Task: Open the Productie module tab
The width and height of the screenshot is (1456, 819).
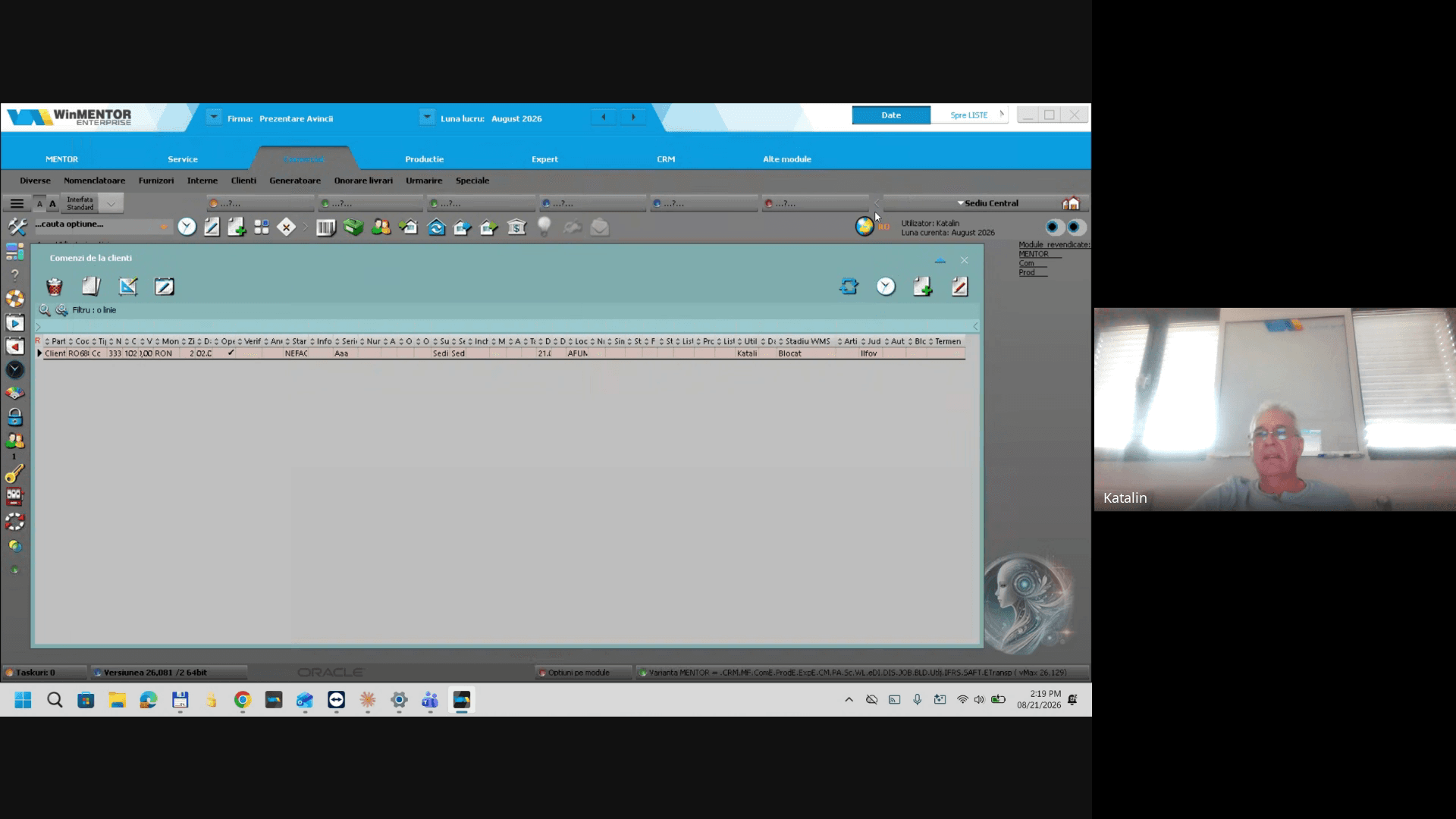Action: (424, 159)
